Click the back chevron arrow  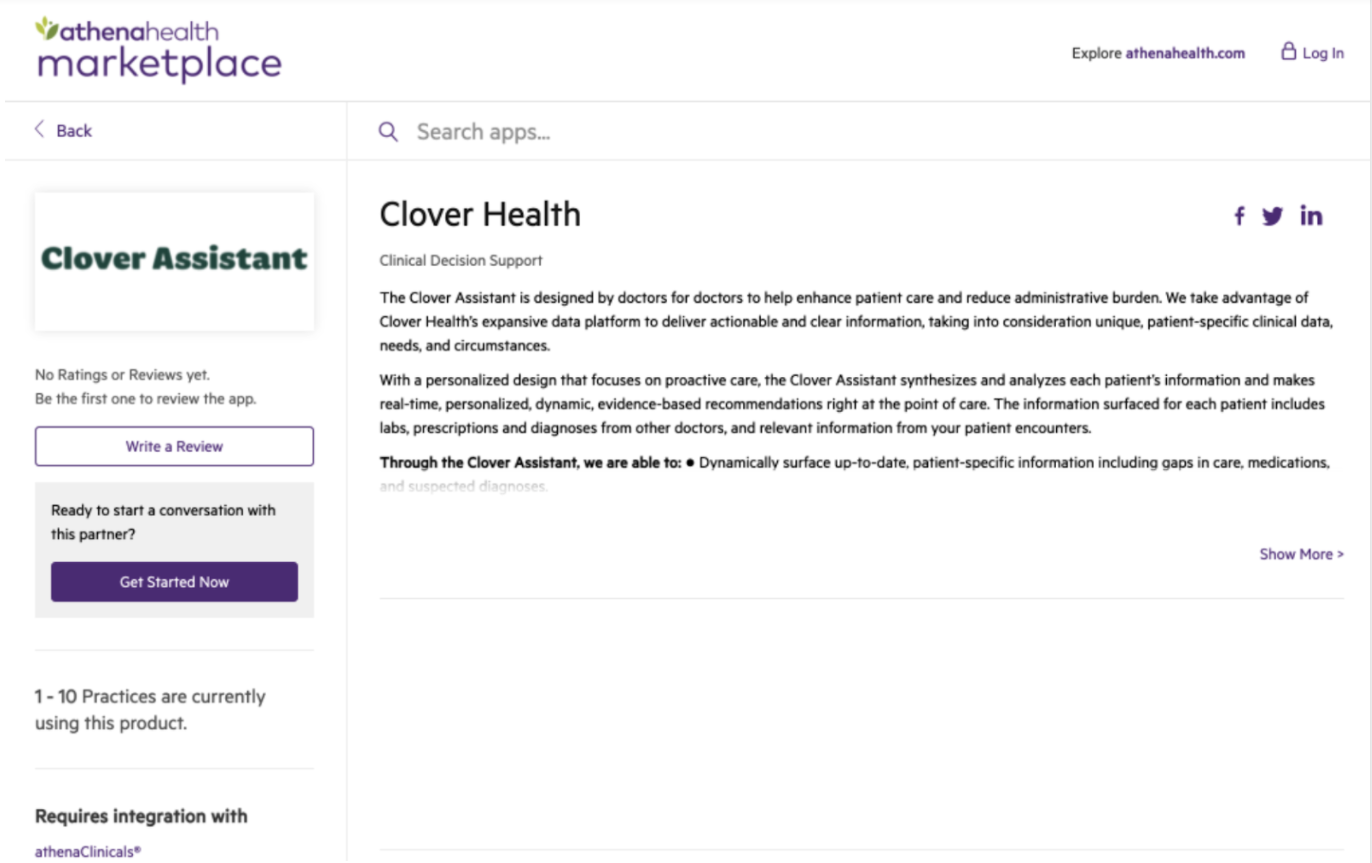[x=39, y=130]
